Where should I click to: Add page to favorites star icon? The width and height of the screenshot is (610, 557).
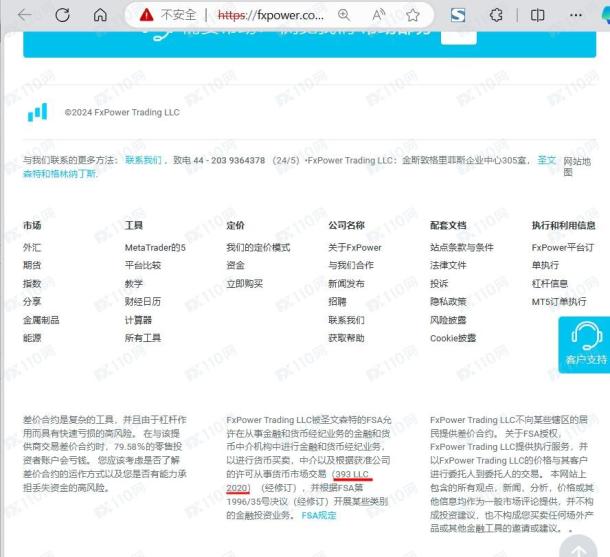[x=412, y=15]
